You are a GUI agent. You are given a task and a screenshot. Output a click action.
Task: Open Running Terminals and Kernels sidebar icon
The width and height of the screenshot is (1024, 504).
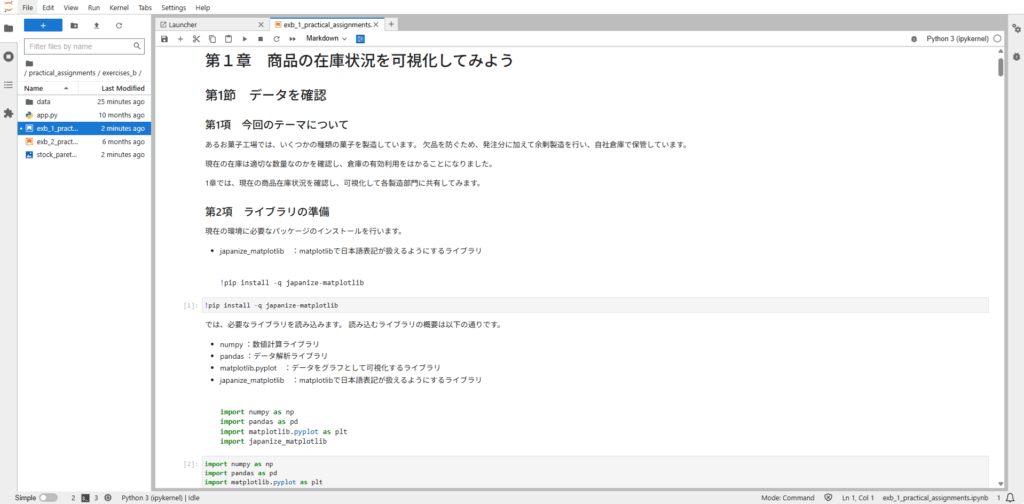point(9,56)
